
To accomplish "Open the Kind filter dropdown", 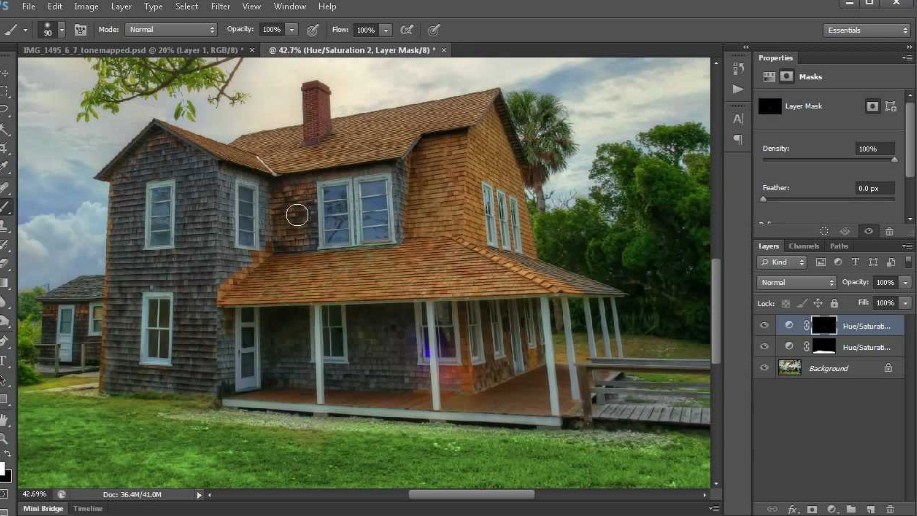I will click(782, 262).
